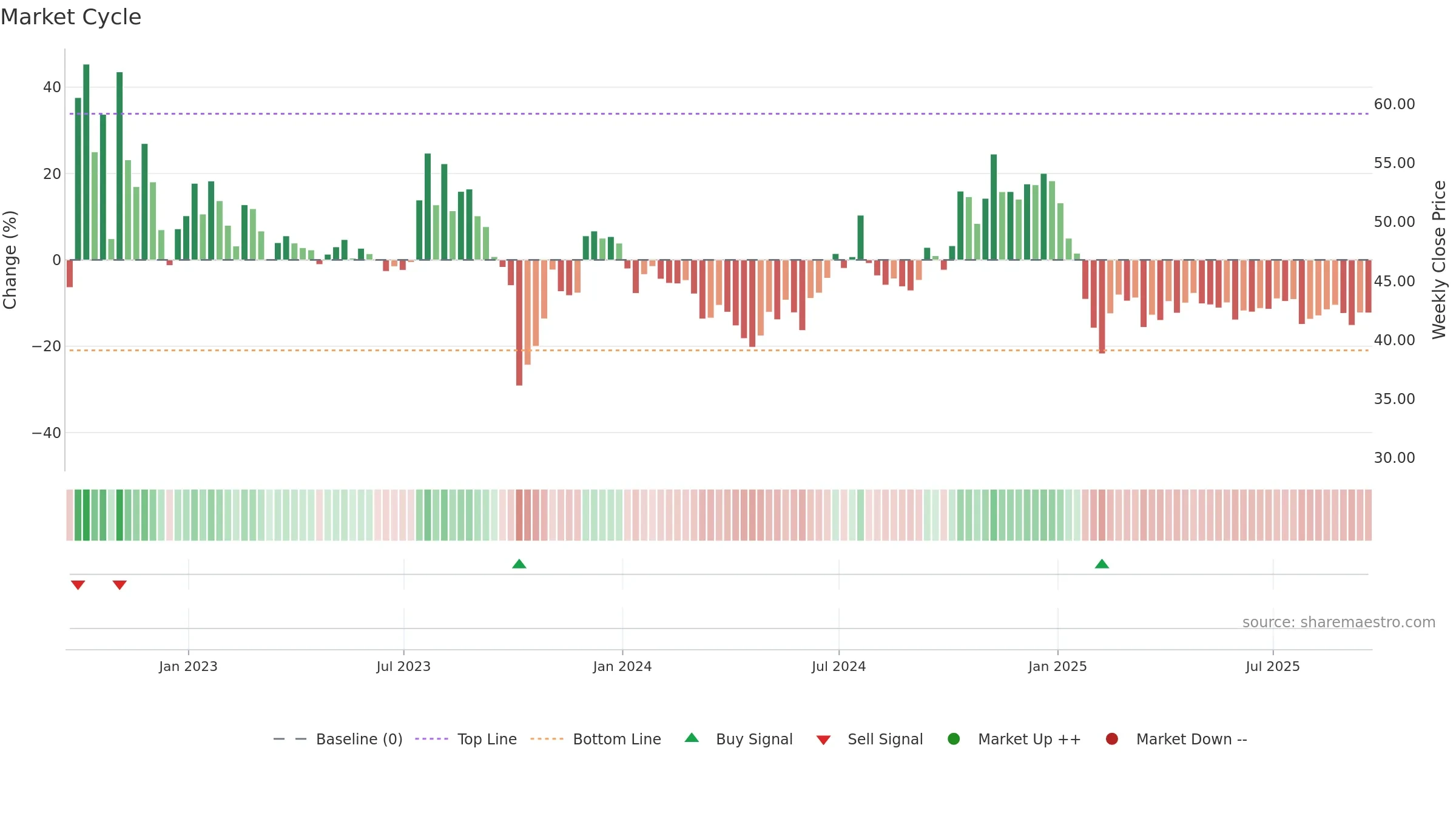
Task: Click the first red sell signal triangle
Action: (x=78, y=585)
